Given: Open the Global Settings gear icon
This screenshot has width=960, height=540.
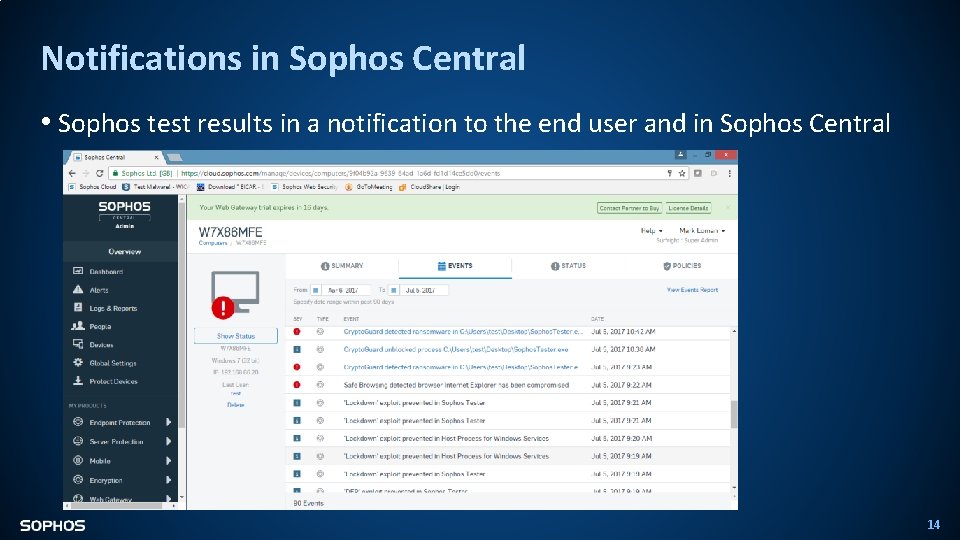Looking at the screenshot, I should (78, 362).
